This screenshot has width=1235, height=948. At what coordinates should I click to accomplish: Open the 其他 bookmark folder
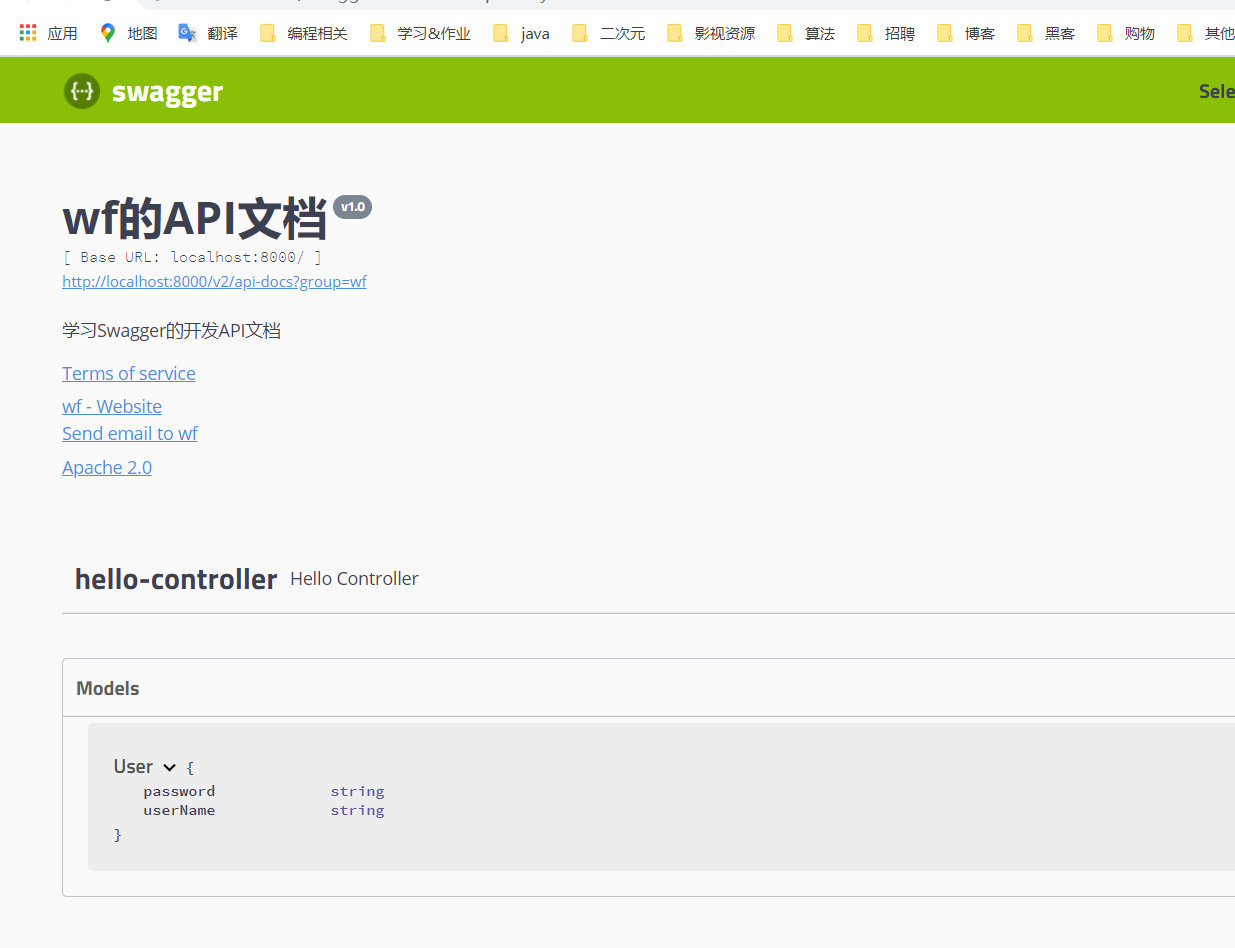pyautogui.click(x=1206, y=33)
